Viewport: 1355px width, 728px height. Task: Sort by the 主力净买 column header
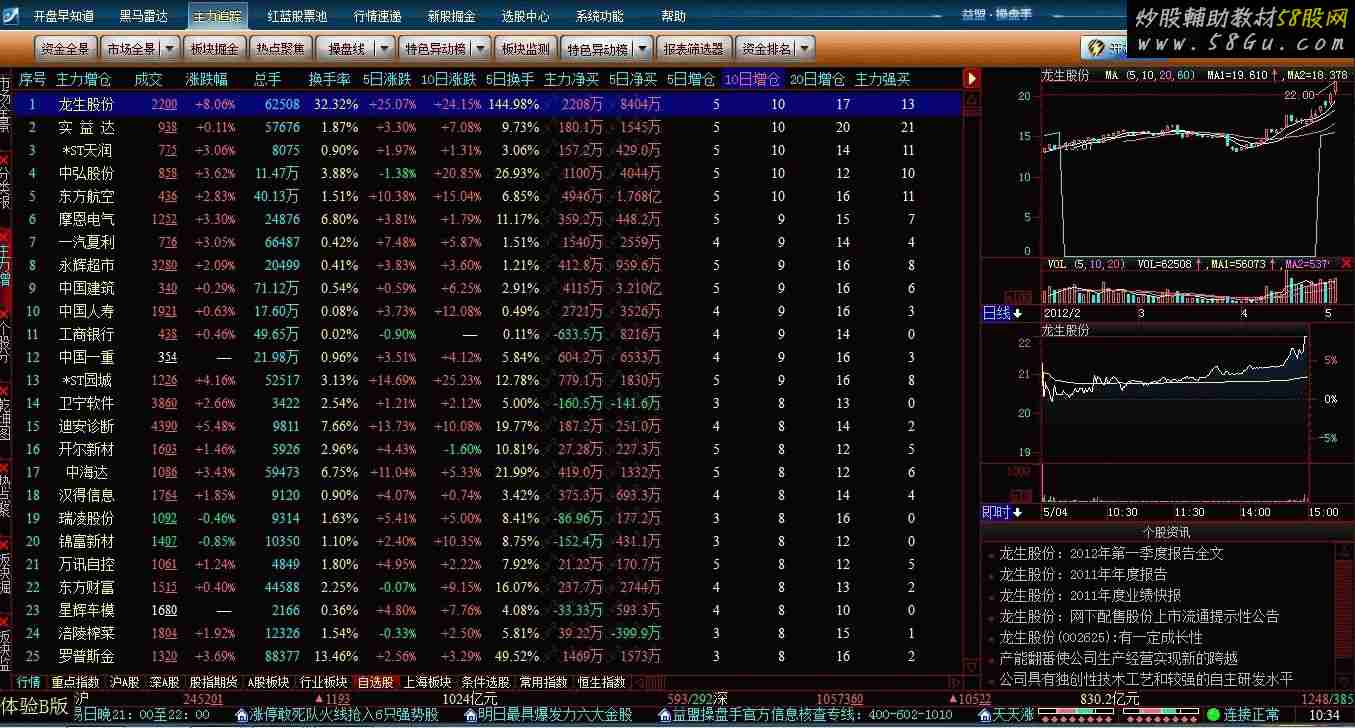tap(572, 79)
